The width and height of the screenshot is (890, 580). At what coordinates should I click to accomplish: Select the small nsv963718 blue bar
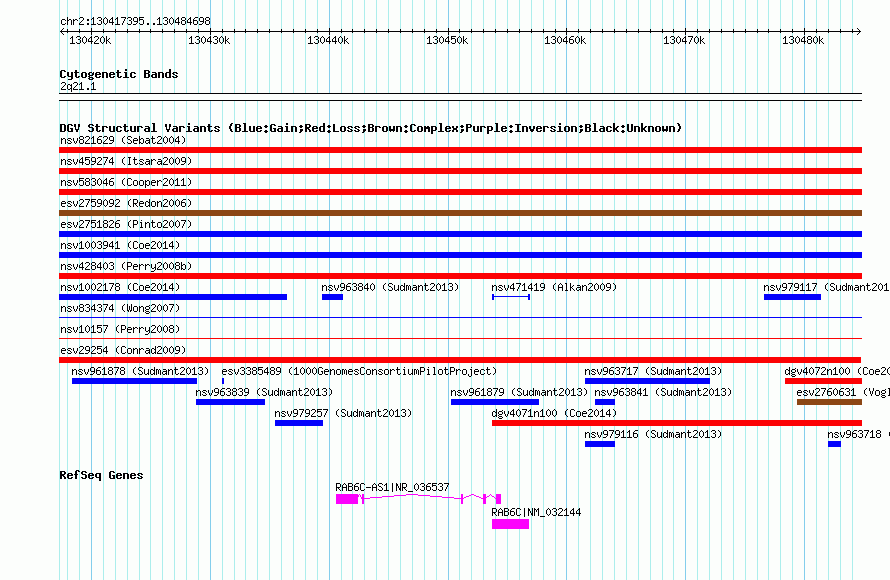click(x=834, y=444)
